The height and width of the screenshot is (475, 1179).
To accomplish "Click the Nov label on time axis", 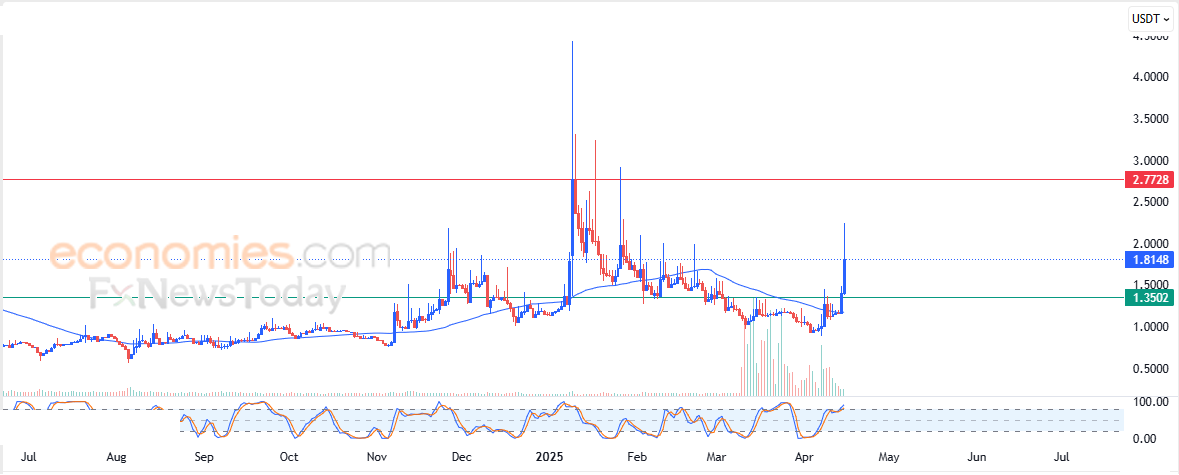I will pos(377,457).
